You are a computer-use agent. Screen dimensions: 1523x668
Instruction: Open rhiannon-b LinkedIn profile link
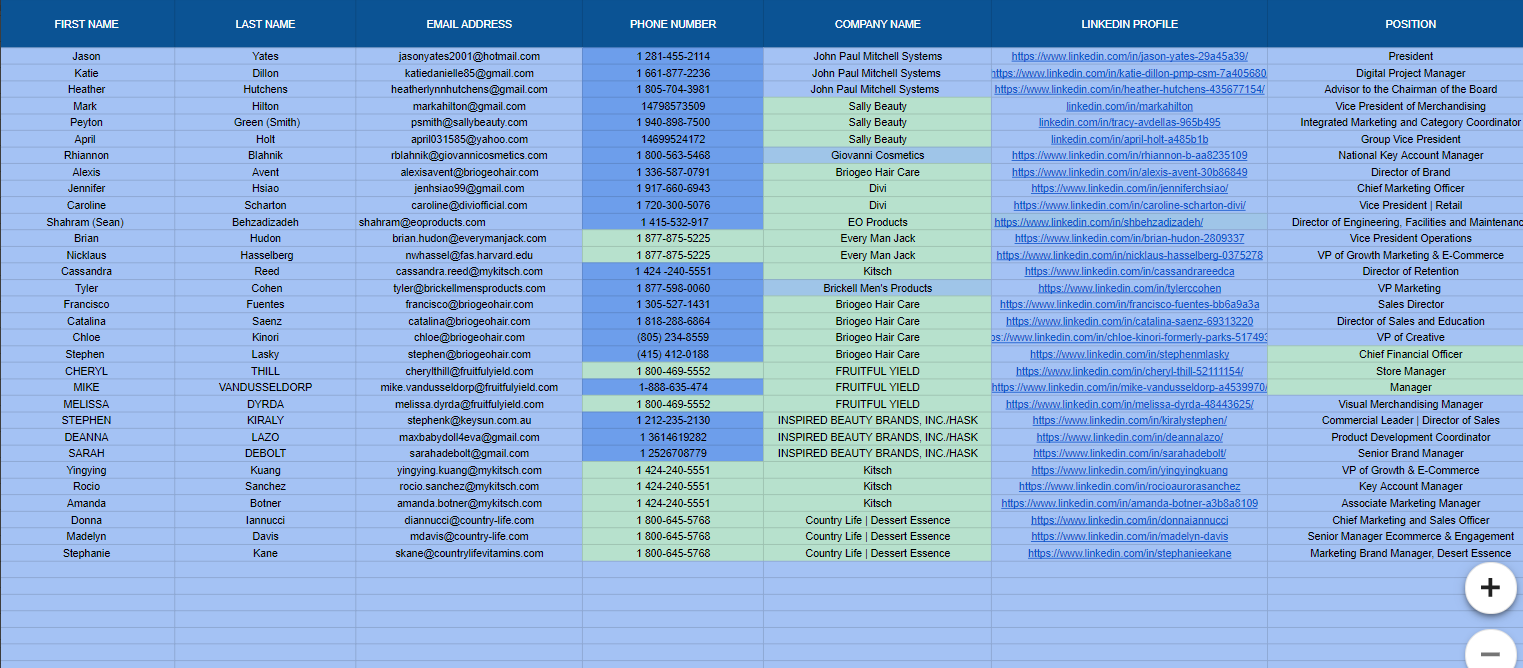[1130, 156]
